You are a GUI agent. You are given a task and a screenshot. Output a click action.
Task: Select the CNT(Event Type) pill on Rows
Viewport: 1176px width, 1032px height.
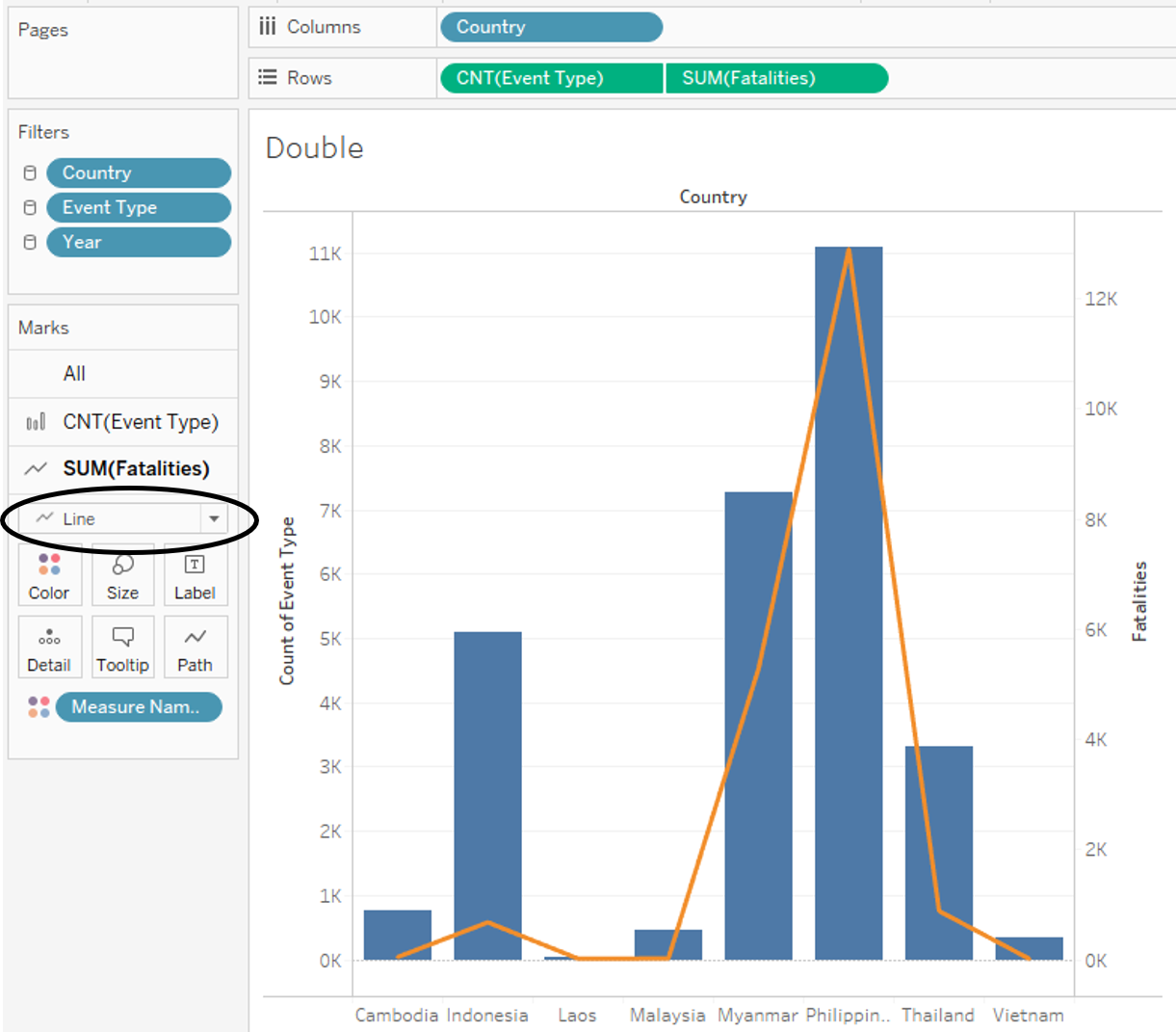point(551,78)
